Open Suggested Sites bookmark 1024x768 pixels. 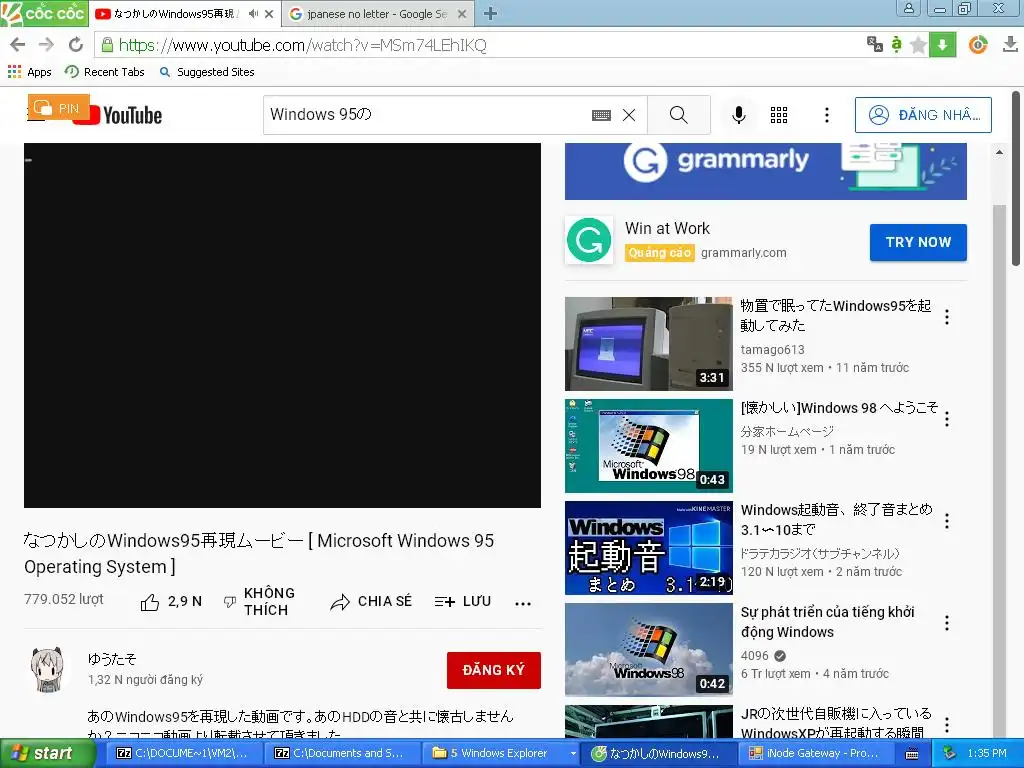click(207, 72)
